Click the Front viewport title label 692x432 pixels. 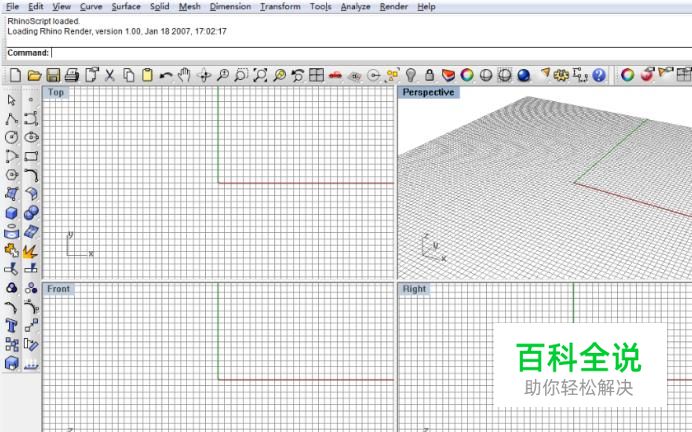[x=59, y=289]
